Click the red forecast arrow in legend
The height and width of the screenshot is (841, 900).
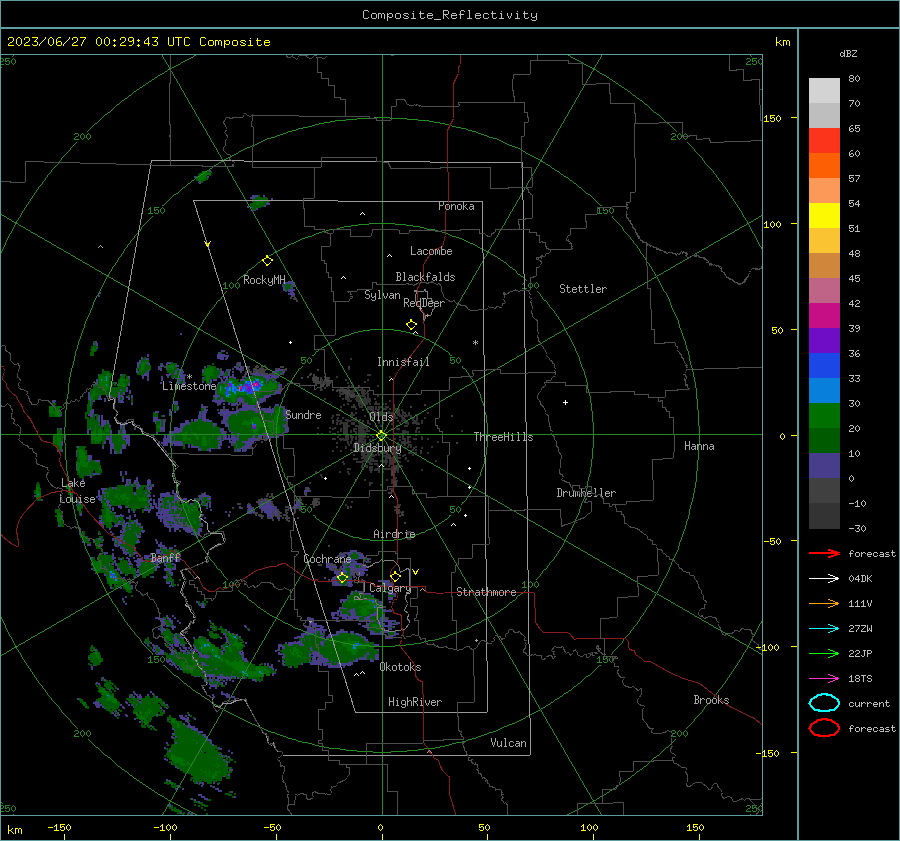[x=824, y=553]
